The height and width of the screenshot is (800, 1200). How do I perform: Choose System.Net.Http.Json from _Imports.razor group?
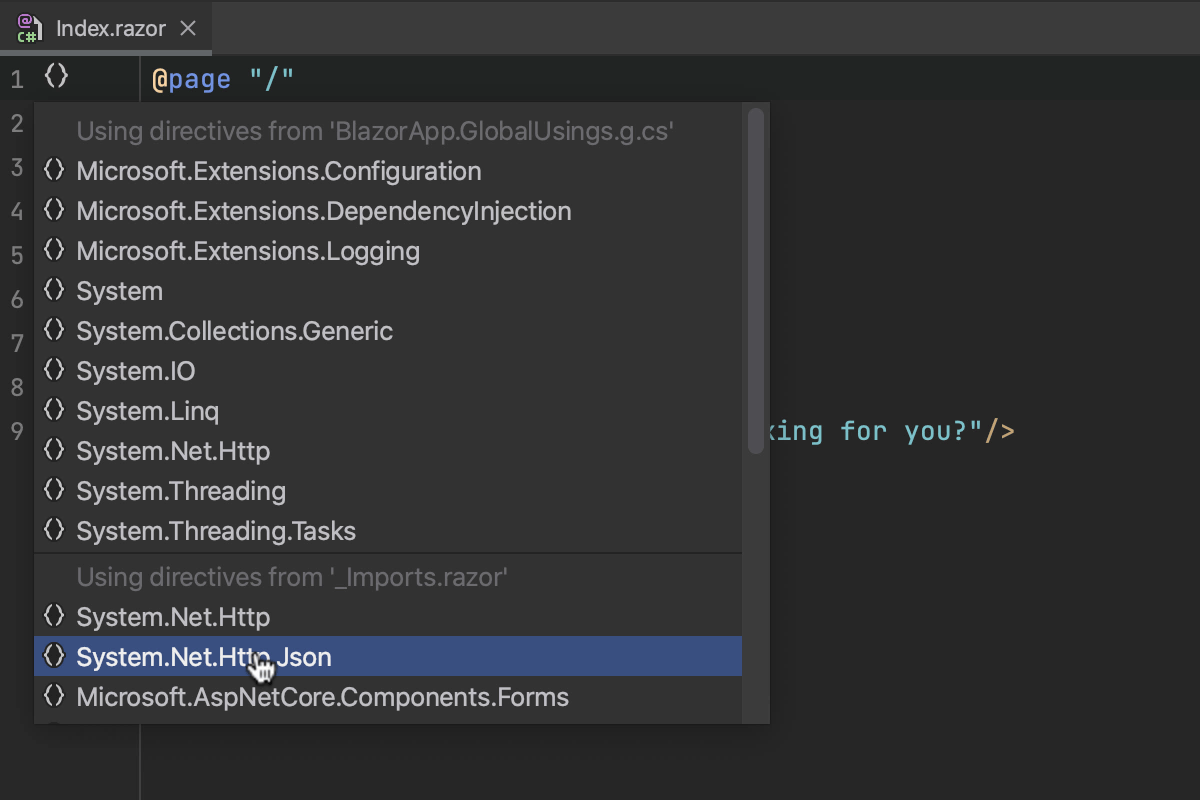click(204, 657)
